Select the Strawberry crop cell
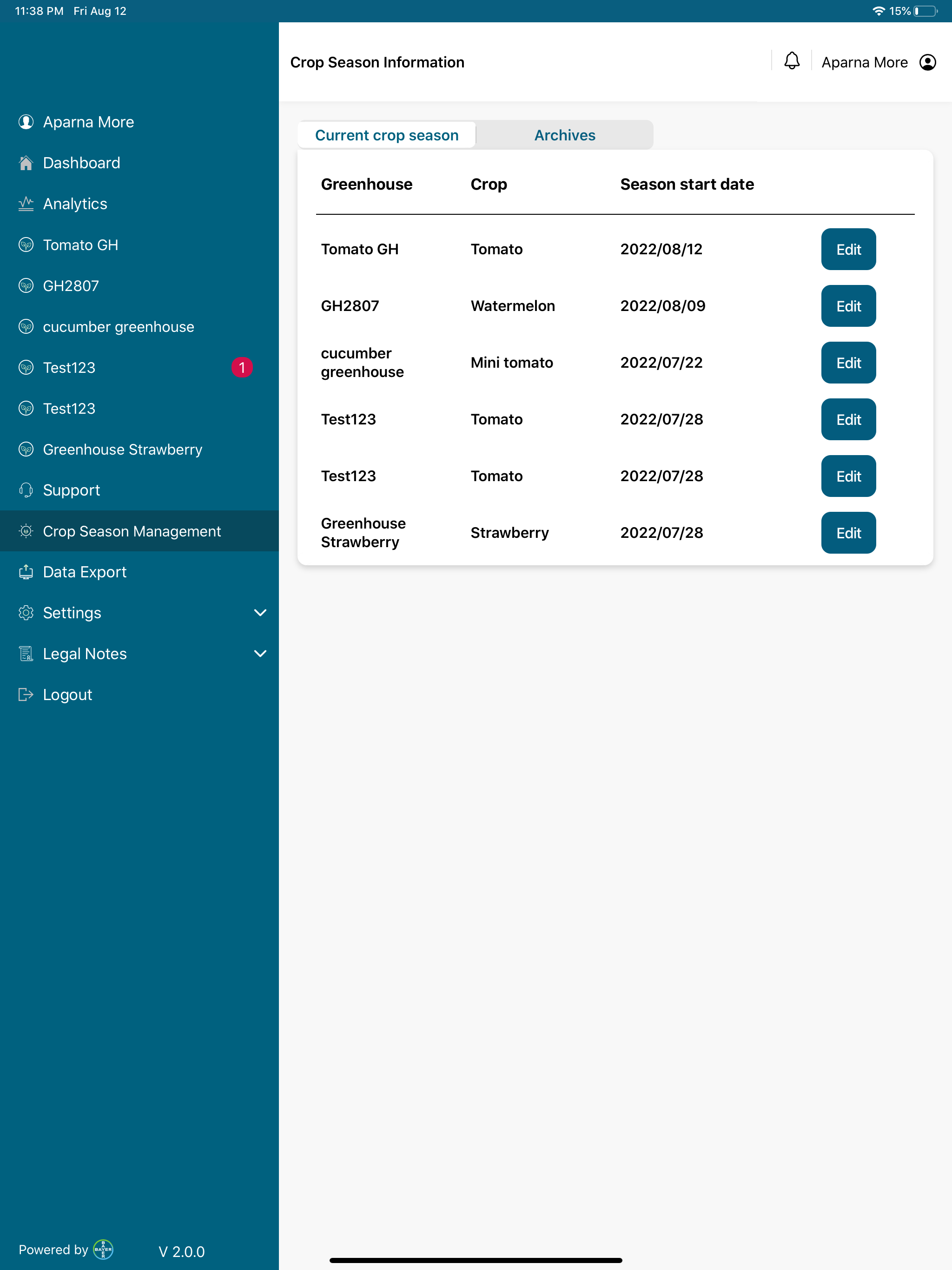Image resolution: width=952 pixels, height=1270 pixels. coord(509,532)
